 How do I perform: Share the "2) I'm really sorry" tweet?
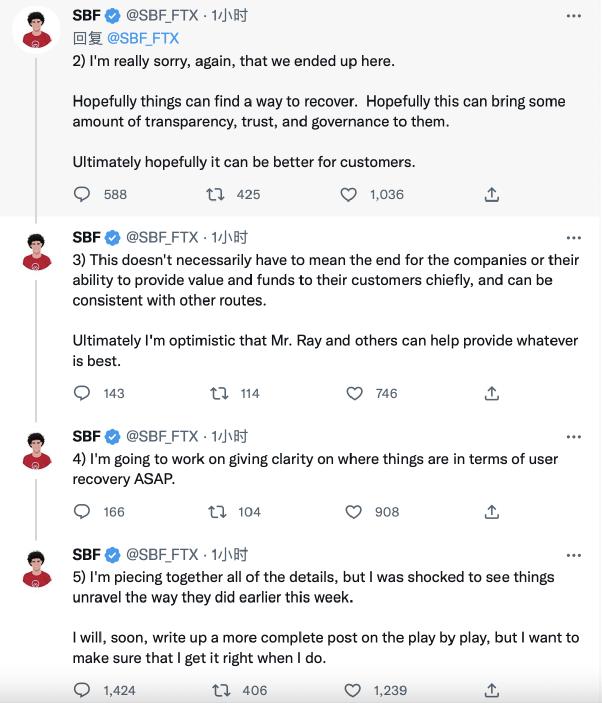coord(492,194)
